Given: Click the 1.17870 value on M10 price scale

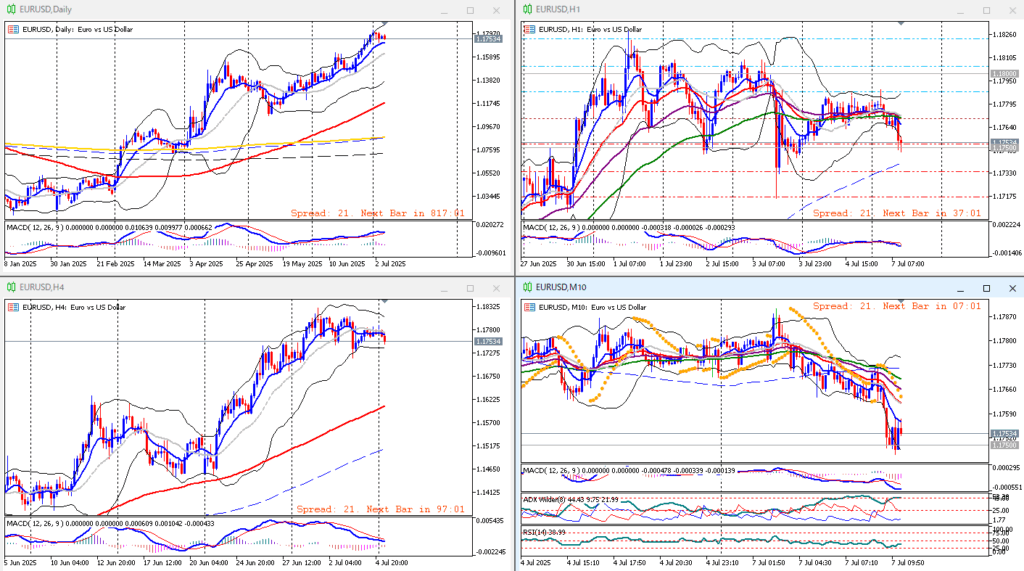Looking at the screenshot, I should point(1004,316).
